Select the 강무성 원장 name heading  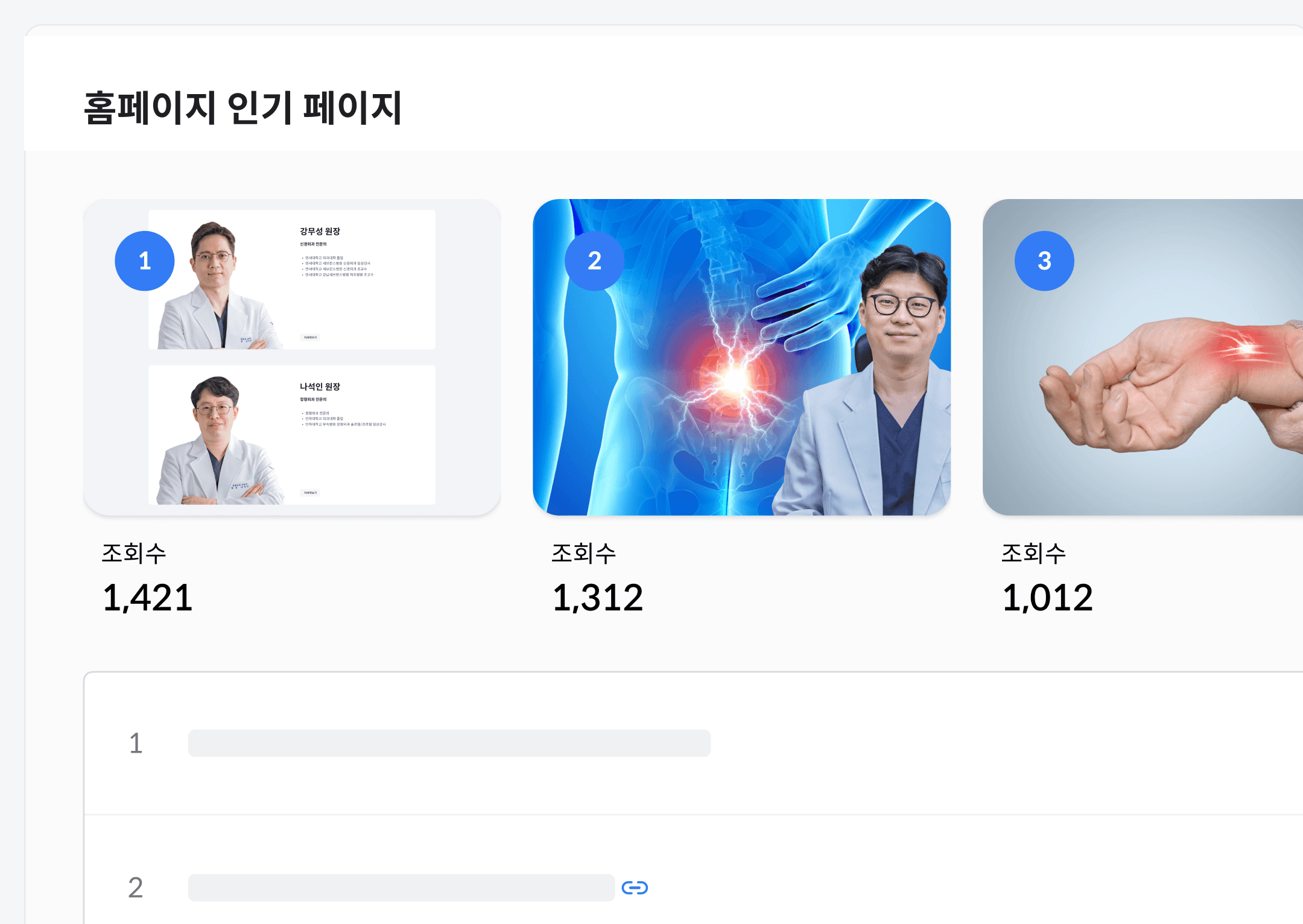coord(320,232)
